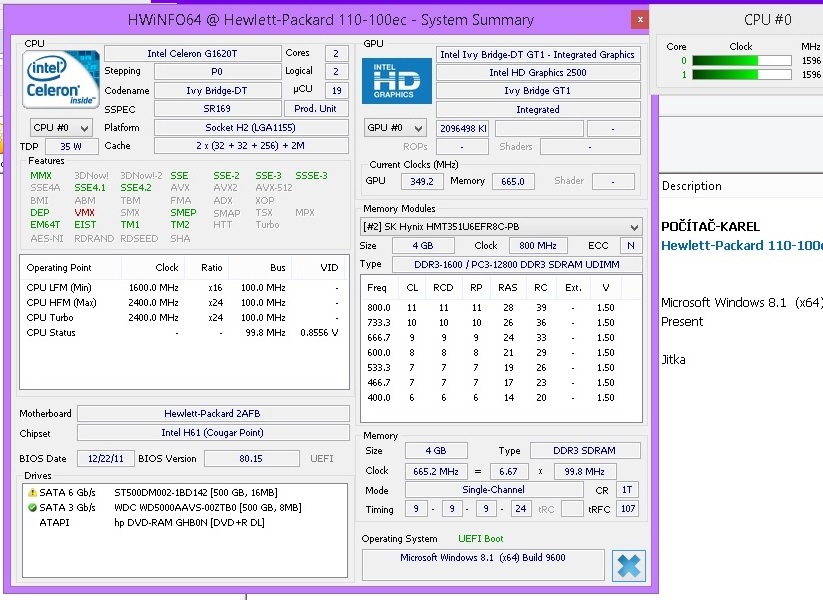The width and height of the screenshot is (823, 600).
Task: Click the BIOS Version 80.15 field
Action: pos(251,459)
